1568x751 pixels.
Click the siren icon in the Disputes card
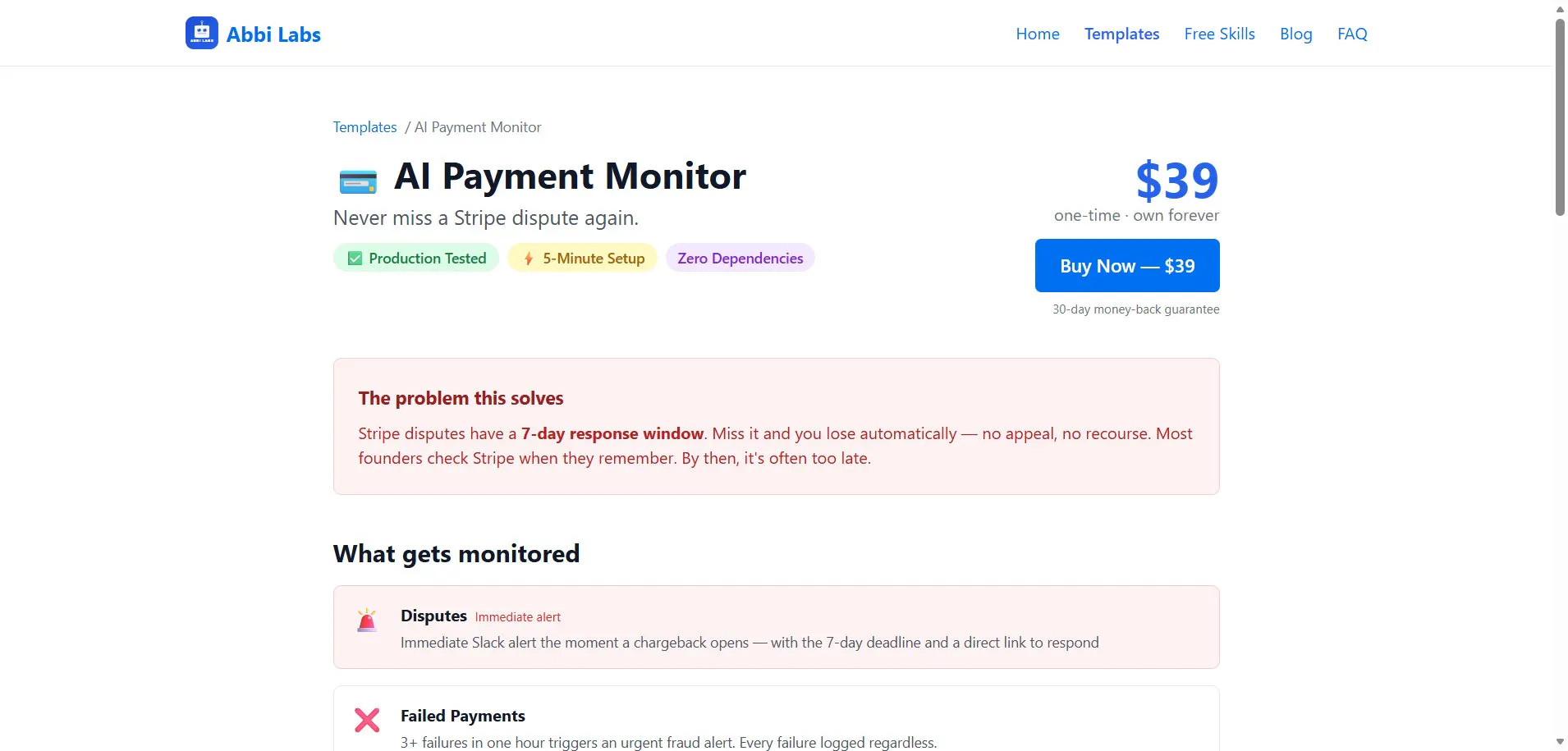tap(367, 620)
